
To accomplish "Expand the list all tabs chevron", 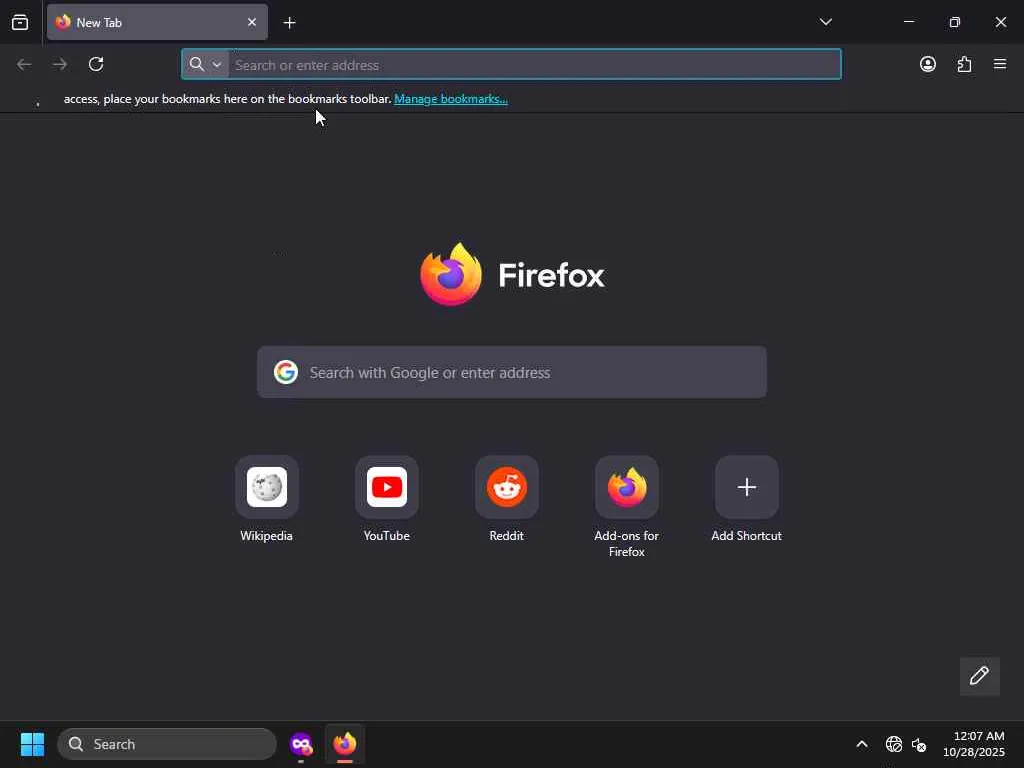I will point(825,22).
